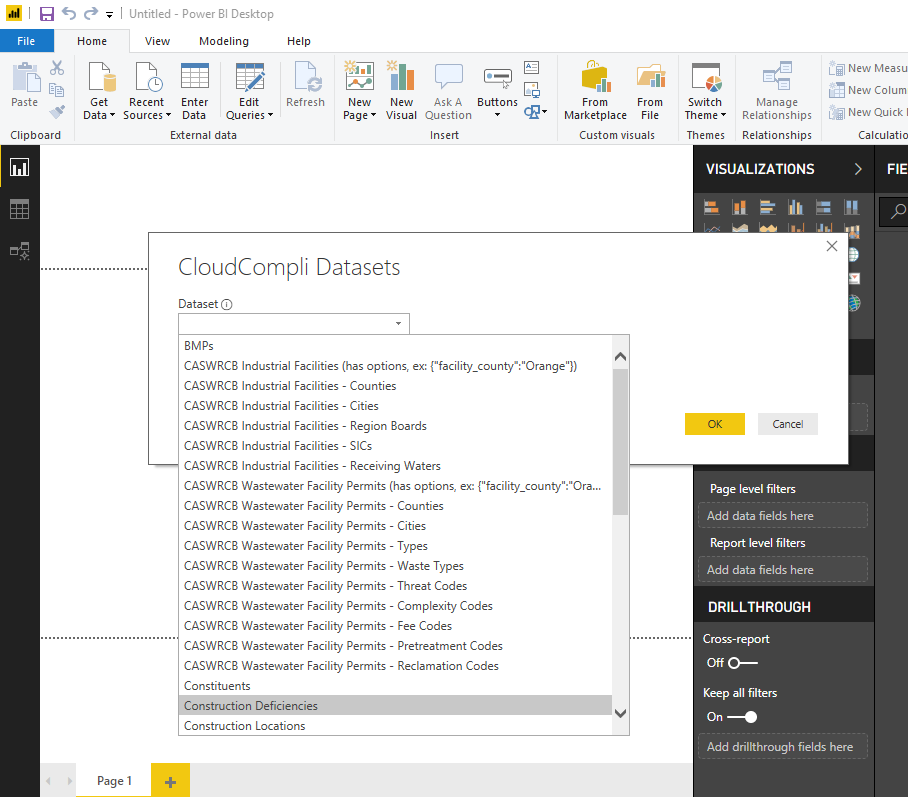Click New Column in Calculations group
This screenshot has width=908, height=797.
[x=867, y=90]
